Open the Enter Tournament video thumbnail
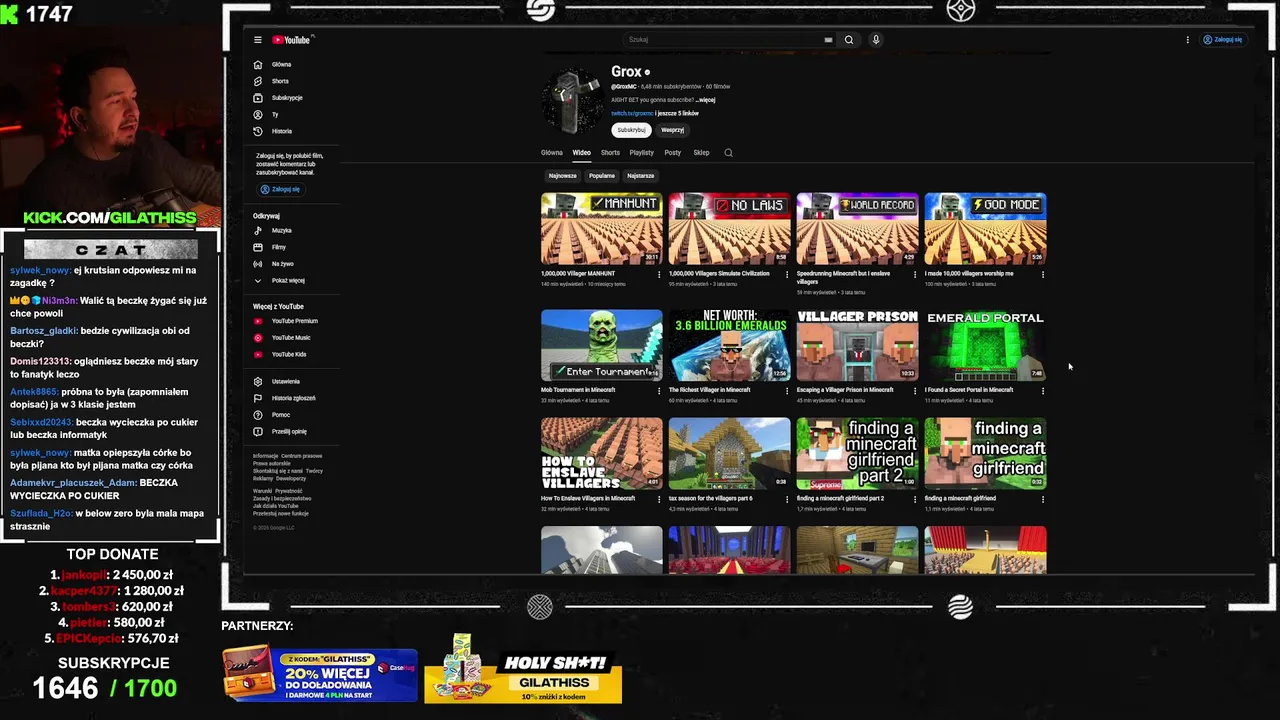Screen dimensions: 1280x720 (x=602, y=345)
